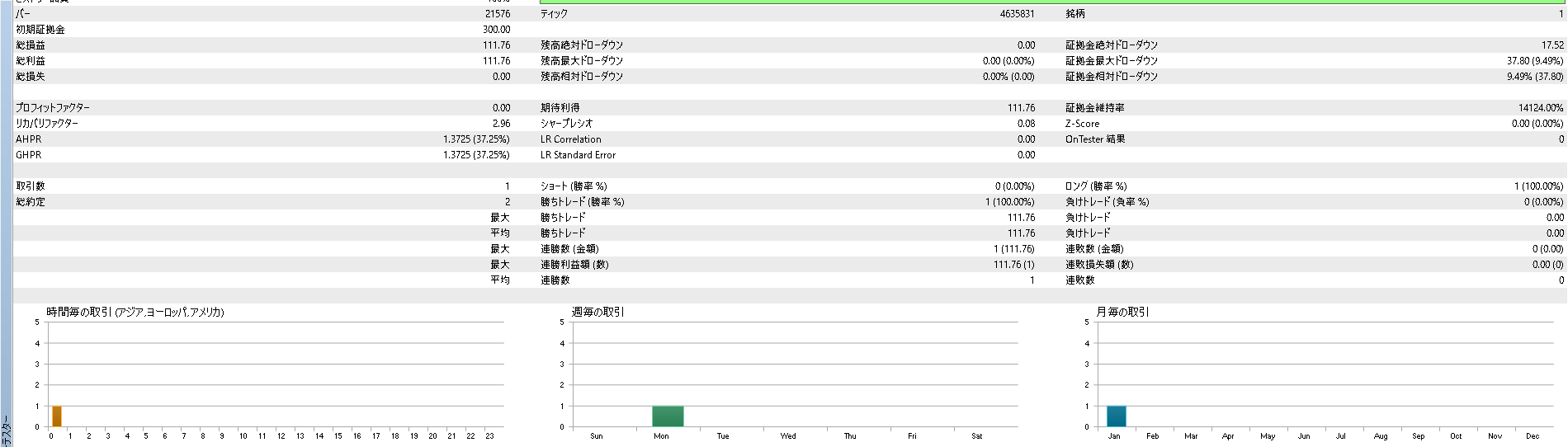Viewport: 1568px width, 447px height.
Task: Click the 証拠金維持率 label
Action: coord(1095,108)
